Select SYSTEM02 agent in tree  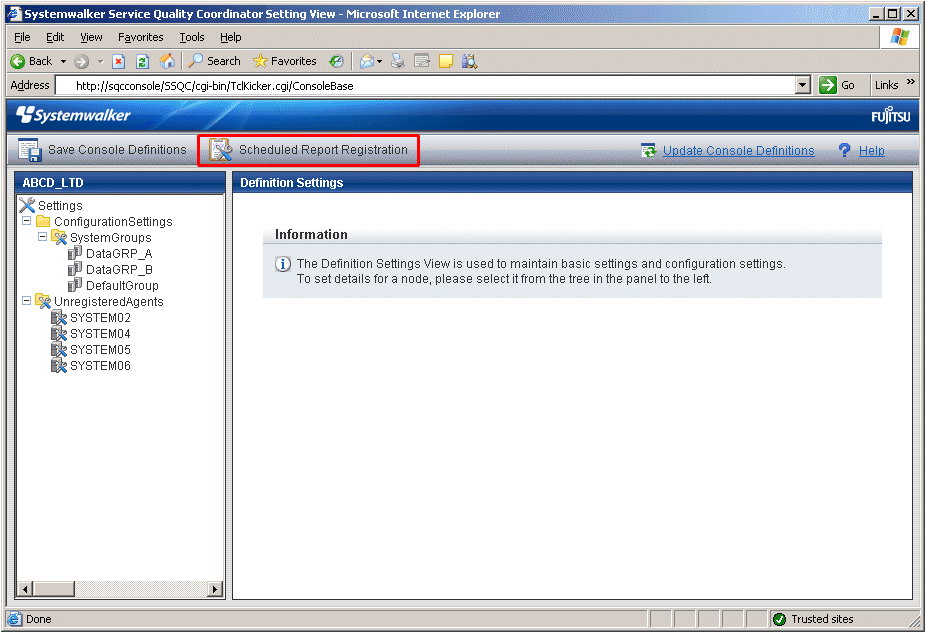(100, 317)
